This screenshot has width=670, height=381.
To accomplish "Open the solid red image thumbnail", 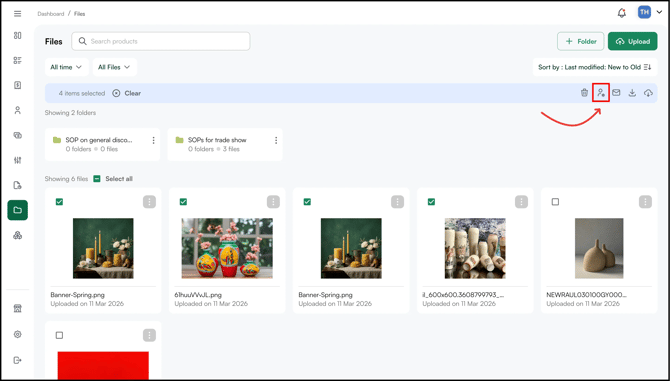I will click(x=103, y=365).
